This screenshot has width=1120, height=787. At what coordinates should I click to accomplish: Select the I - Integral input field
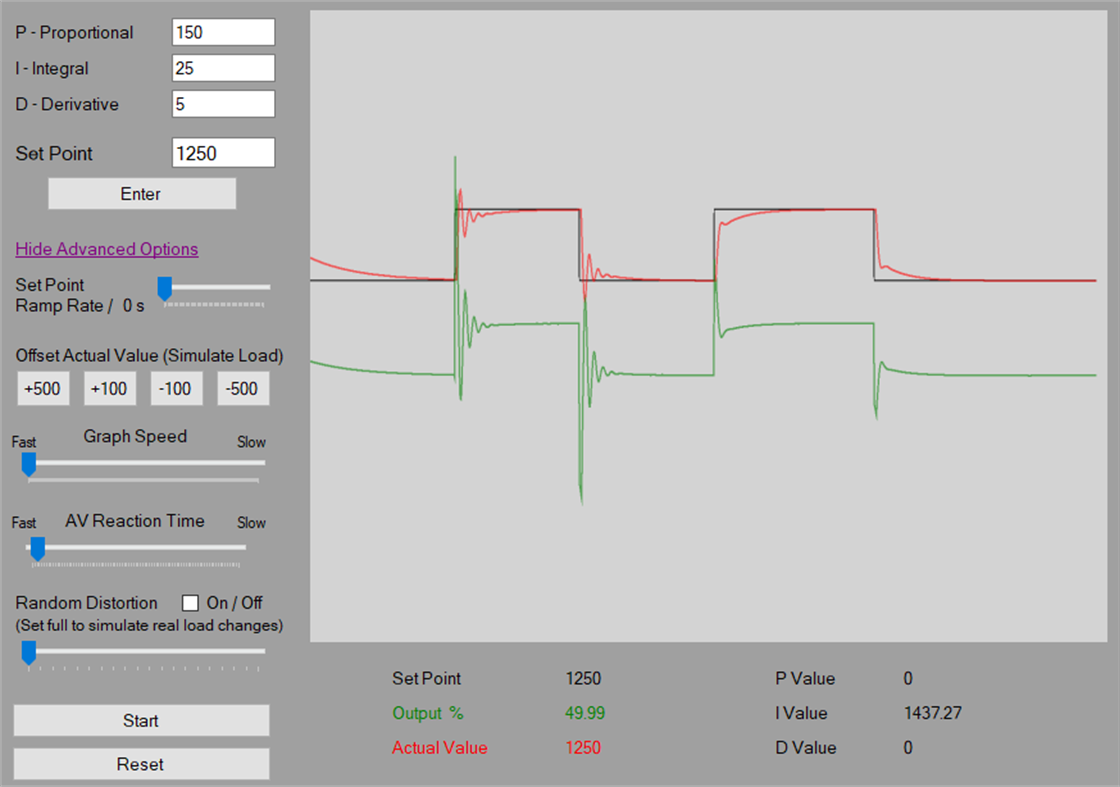(222, 67)
